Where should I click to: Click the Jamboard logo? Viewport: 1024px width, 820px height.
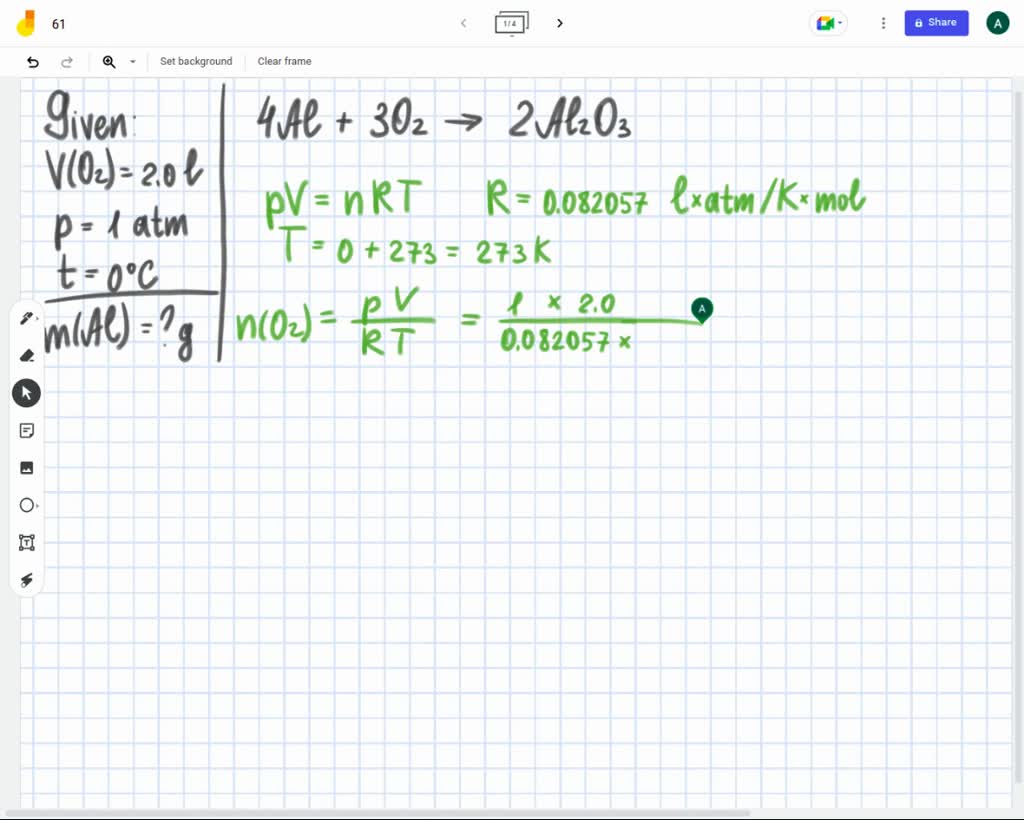(x=27, y=23)
